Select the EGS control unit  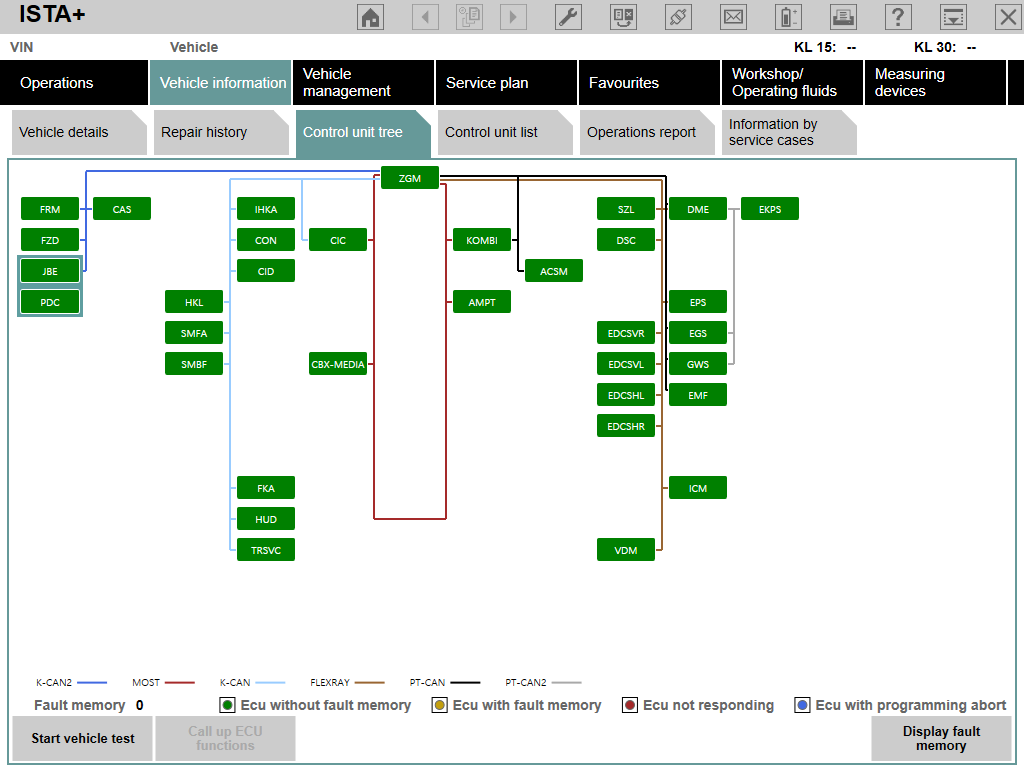(697, 333)
